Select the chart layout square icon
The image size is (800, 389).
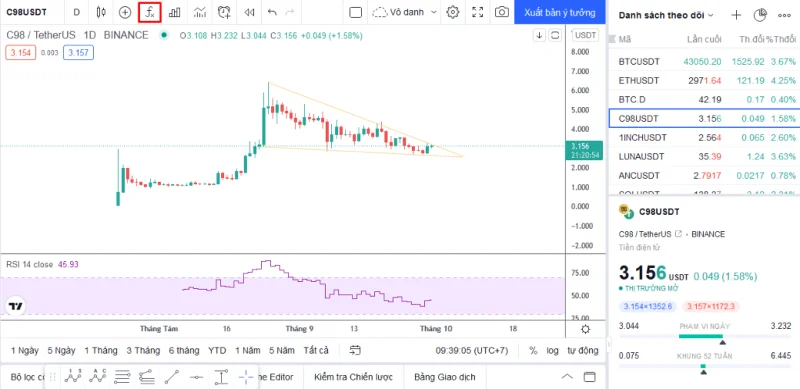click(x=356, y=12)
